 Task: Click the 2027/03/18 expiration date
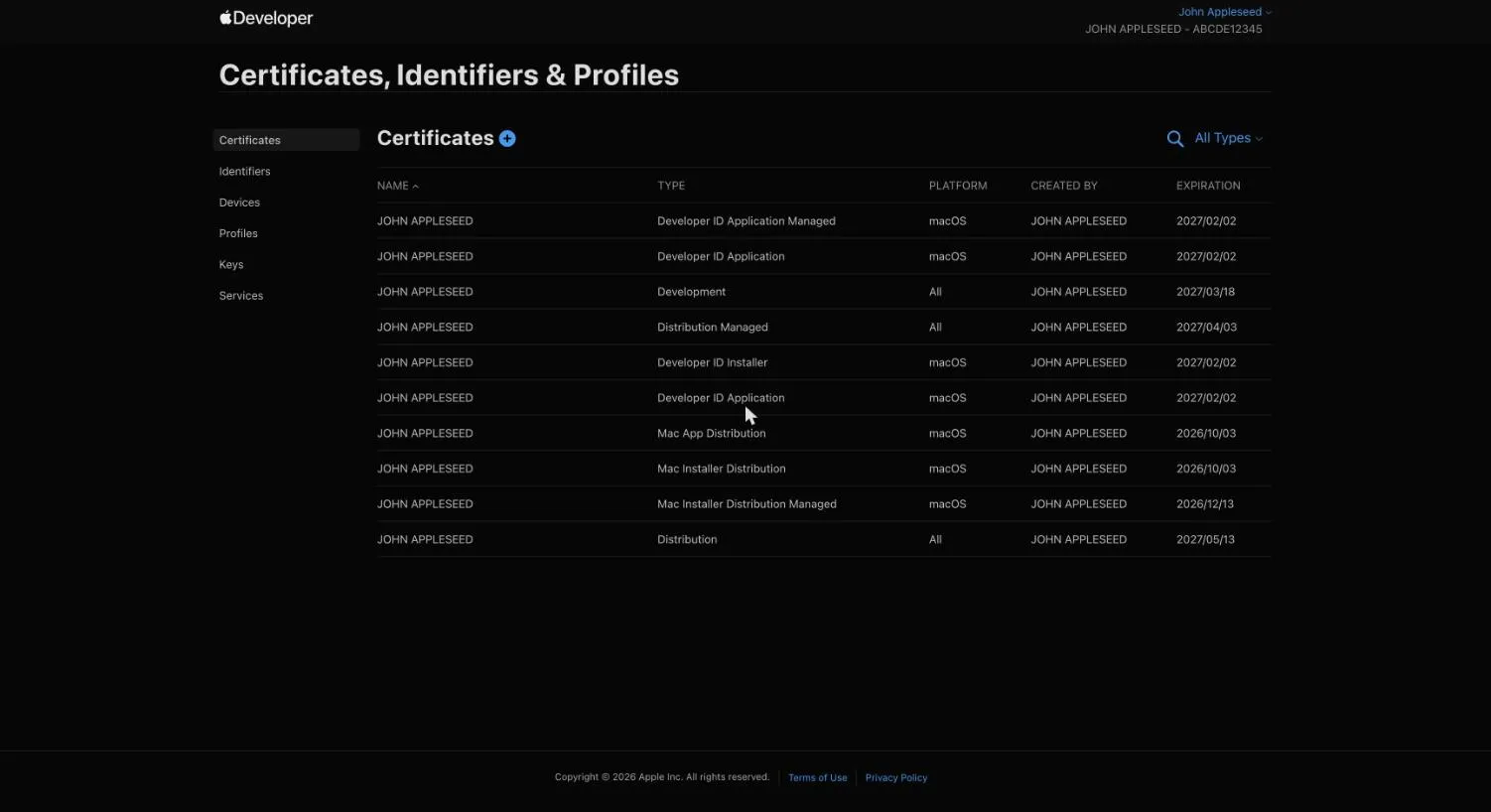1206,292
